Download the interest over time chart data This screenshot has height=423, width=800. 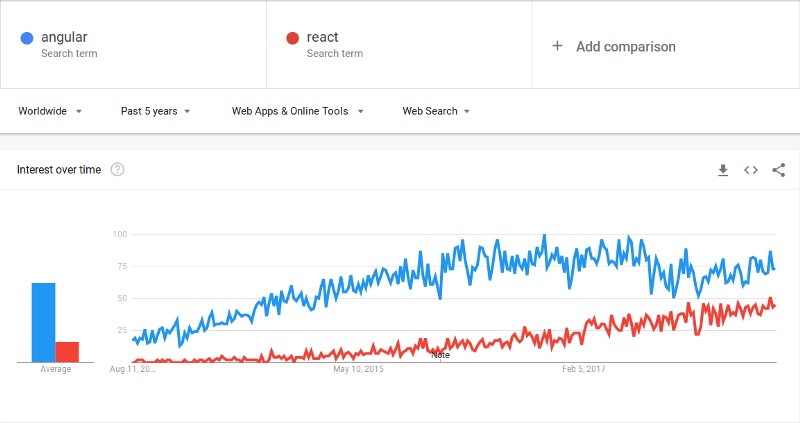(723, 170)
